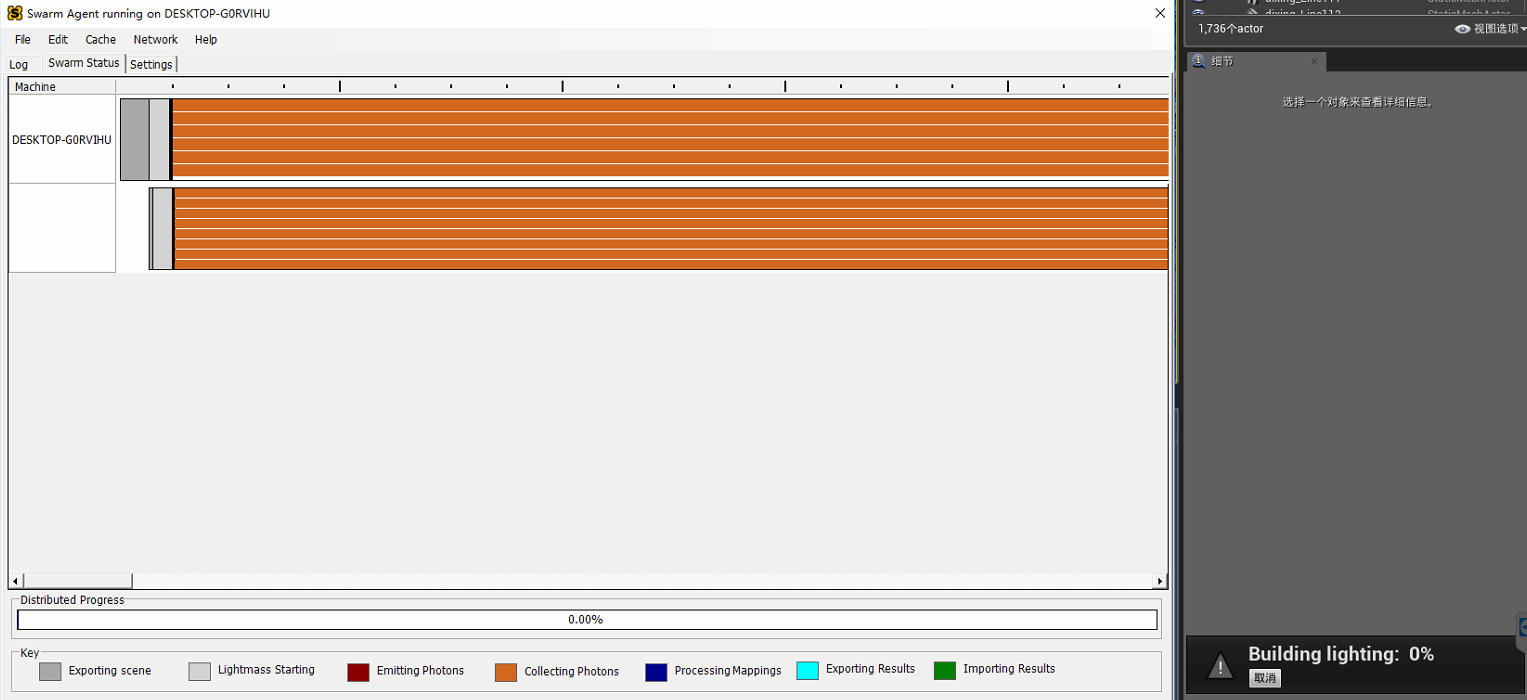Switch to the Log tab
Viewport: 1527px width, 700px height.
pos(18,64)
